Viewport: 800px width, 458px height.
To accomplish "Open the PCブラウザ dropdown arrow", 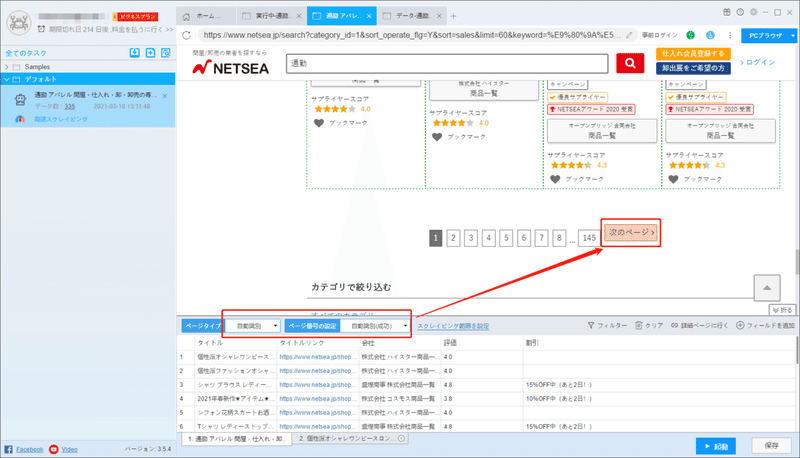I will pyautogui.click(x=792, y=36).
